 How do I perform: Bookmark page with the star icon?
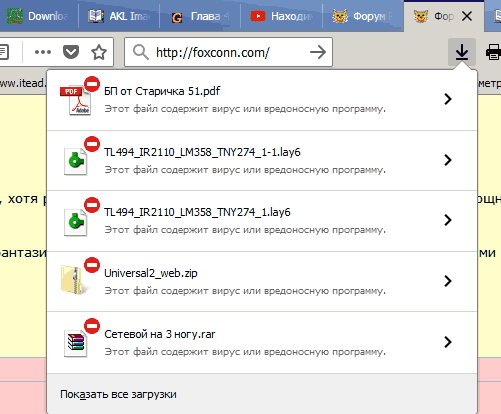click(x=99, y=52)
